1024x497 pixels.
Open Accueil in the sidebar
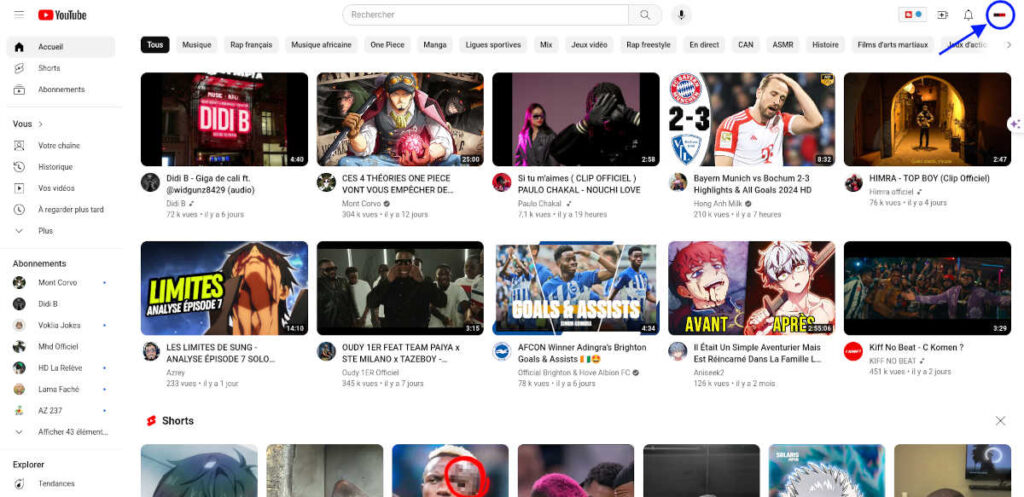point(61,47)
